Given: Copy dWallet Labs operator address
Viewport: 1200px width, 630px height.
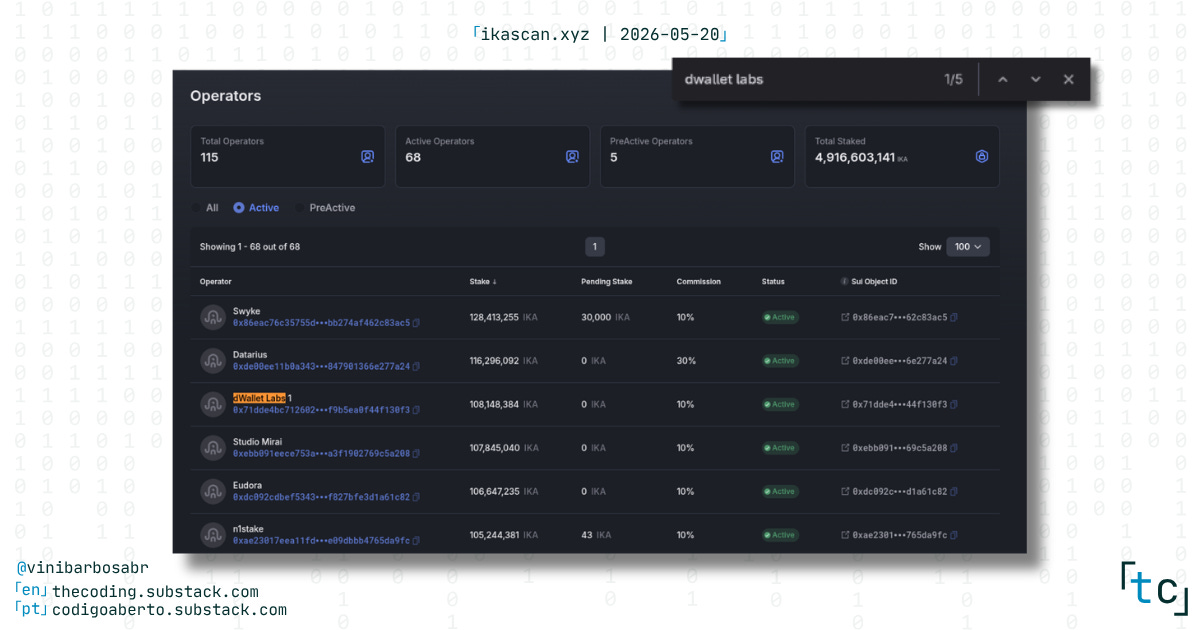Looking at the screenshot, I should 416,410.
